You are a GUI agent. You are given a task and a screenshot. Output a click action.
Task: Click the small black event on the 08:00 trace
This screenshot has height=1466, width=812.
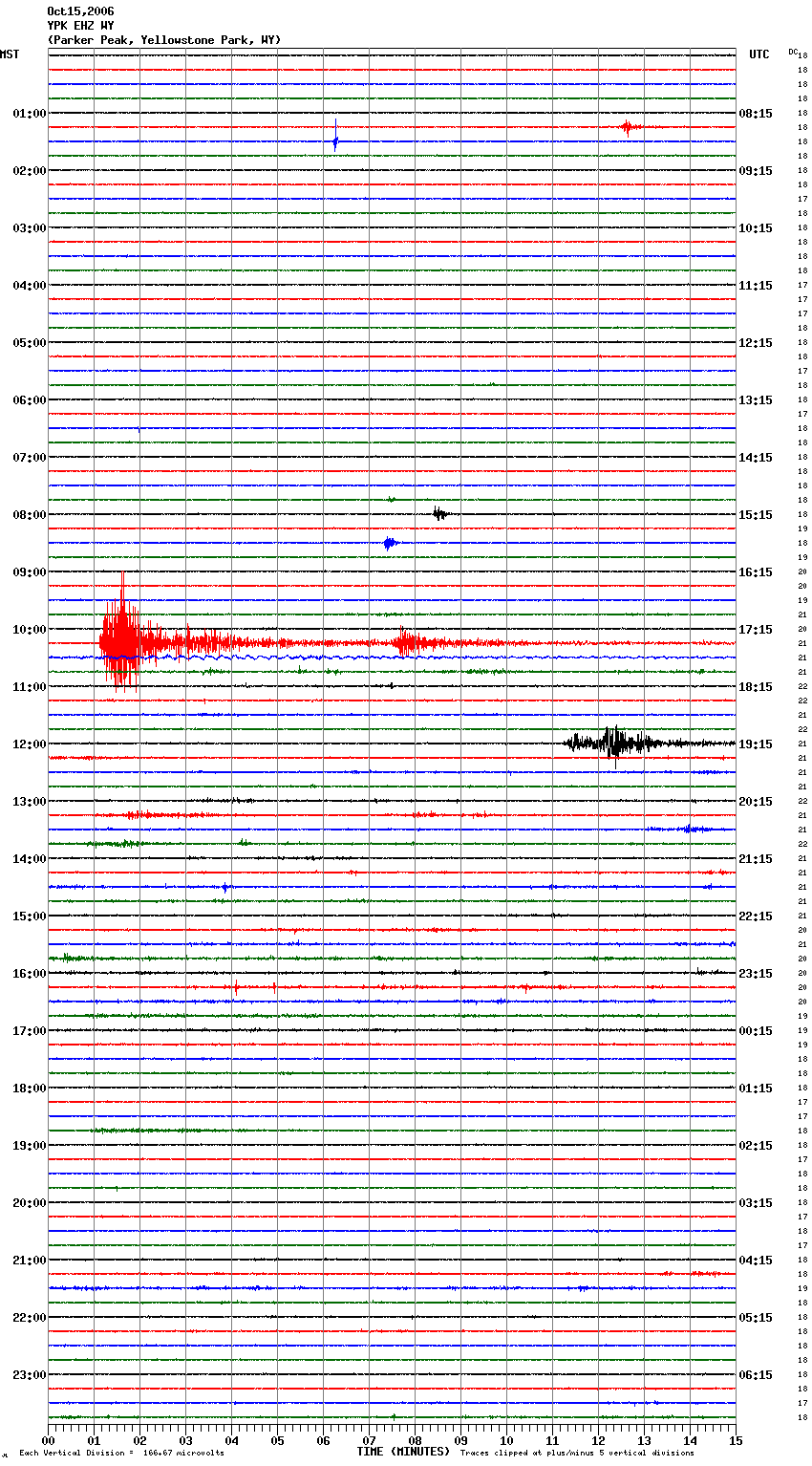(439, 514)
